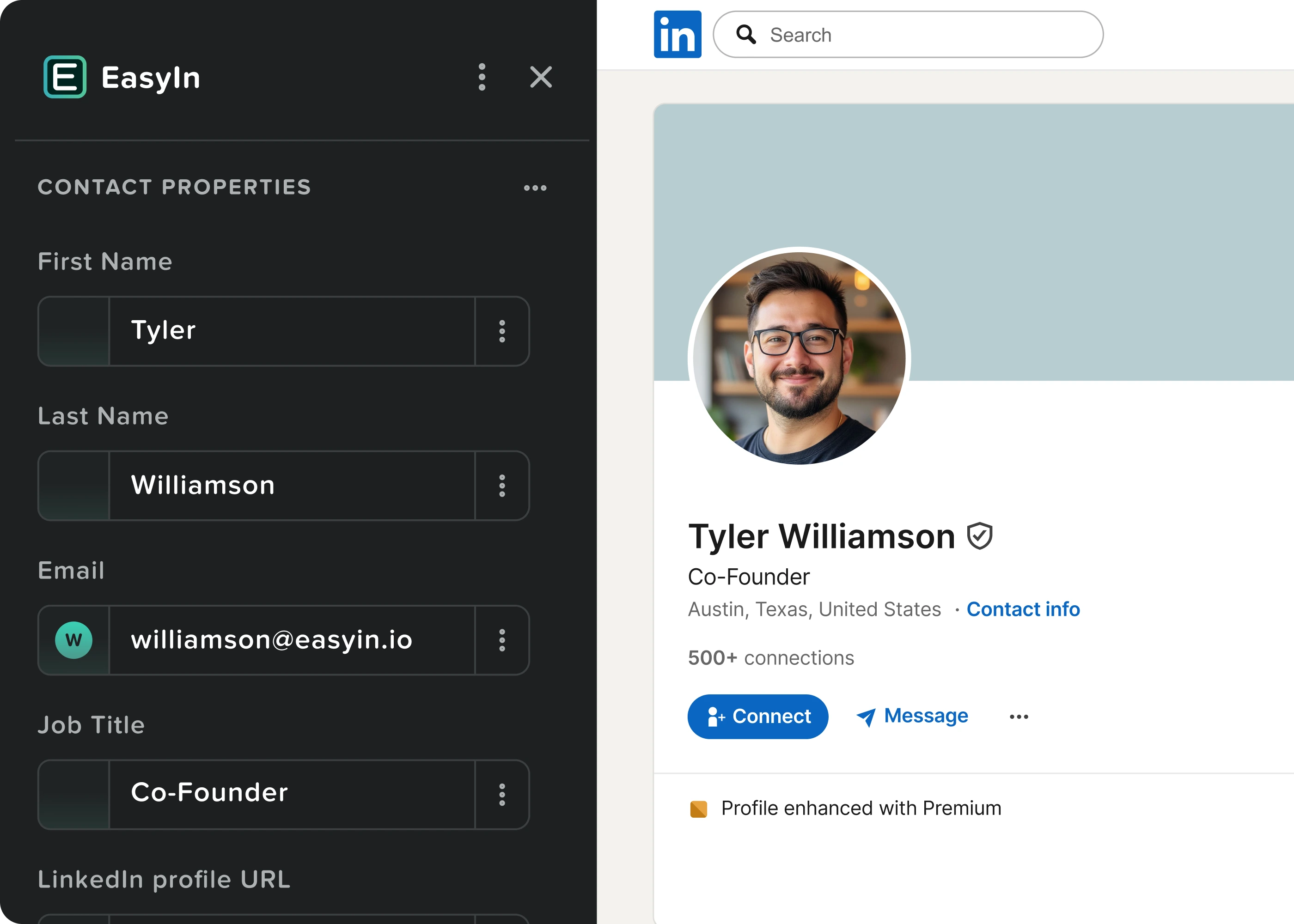1294x924 pixels.
Task: Click the EasyIn logo icon
Action: pyautogui.click(x=65, y=77)
